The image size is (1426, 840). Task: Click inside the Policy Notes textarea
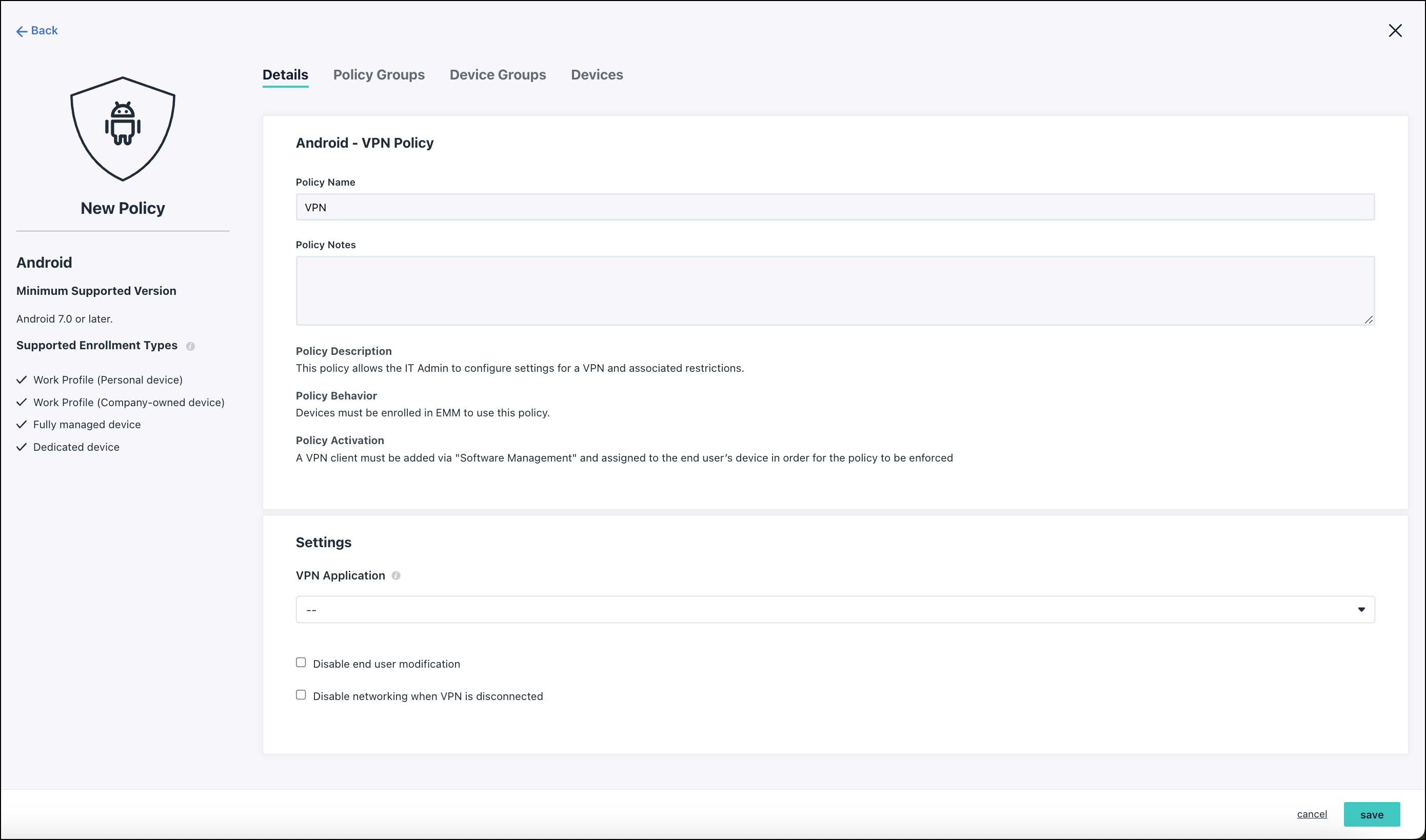[x=835, y=290]
